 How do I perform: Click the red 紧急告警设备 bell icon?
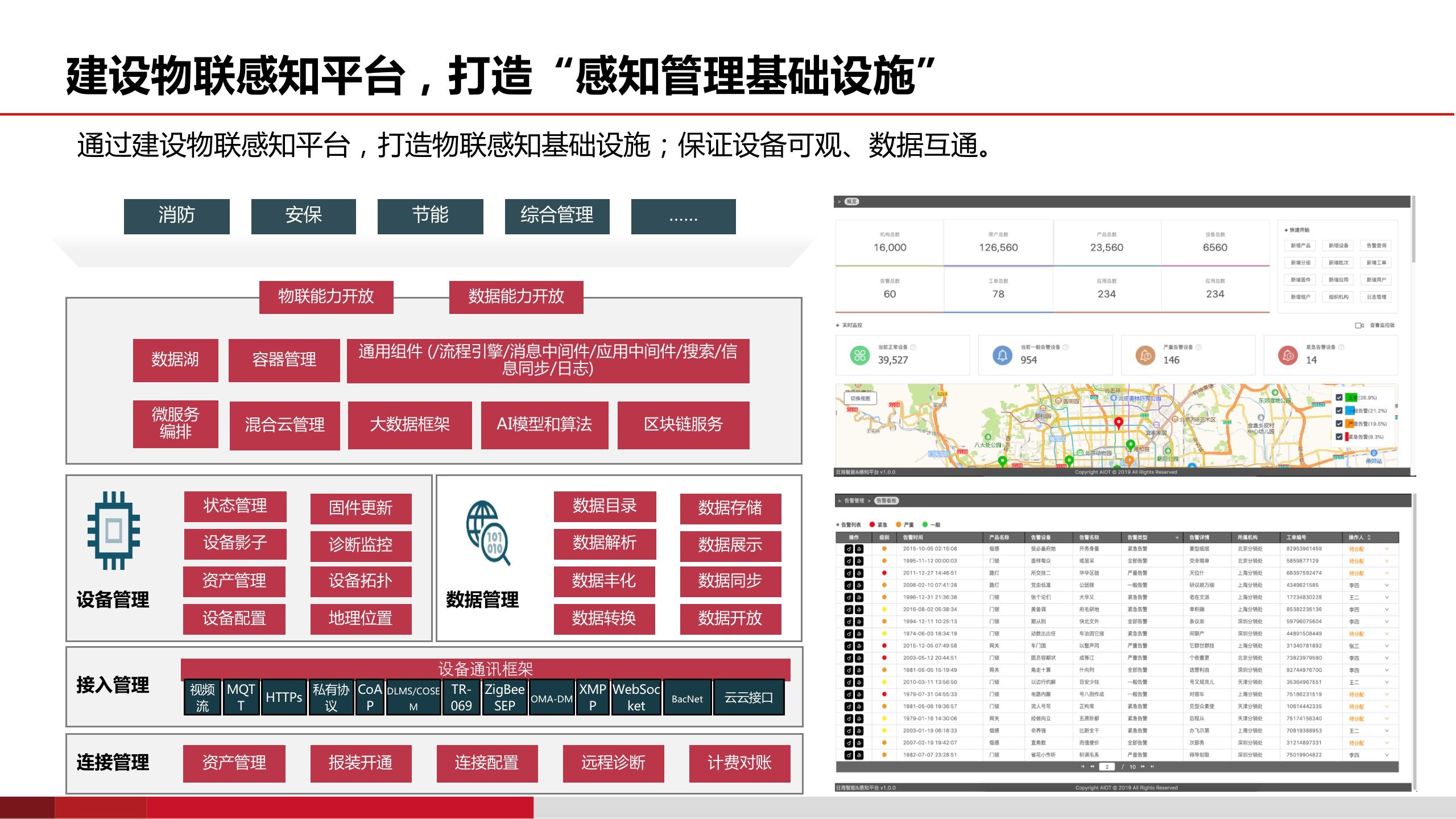pyautogui.click(x=1288, y=355)
